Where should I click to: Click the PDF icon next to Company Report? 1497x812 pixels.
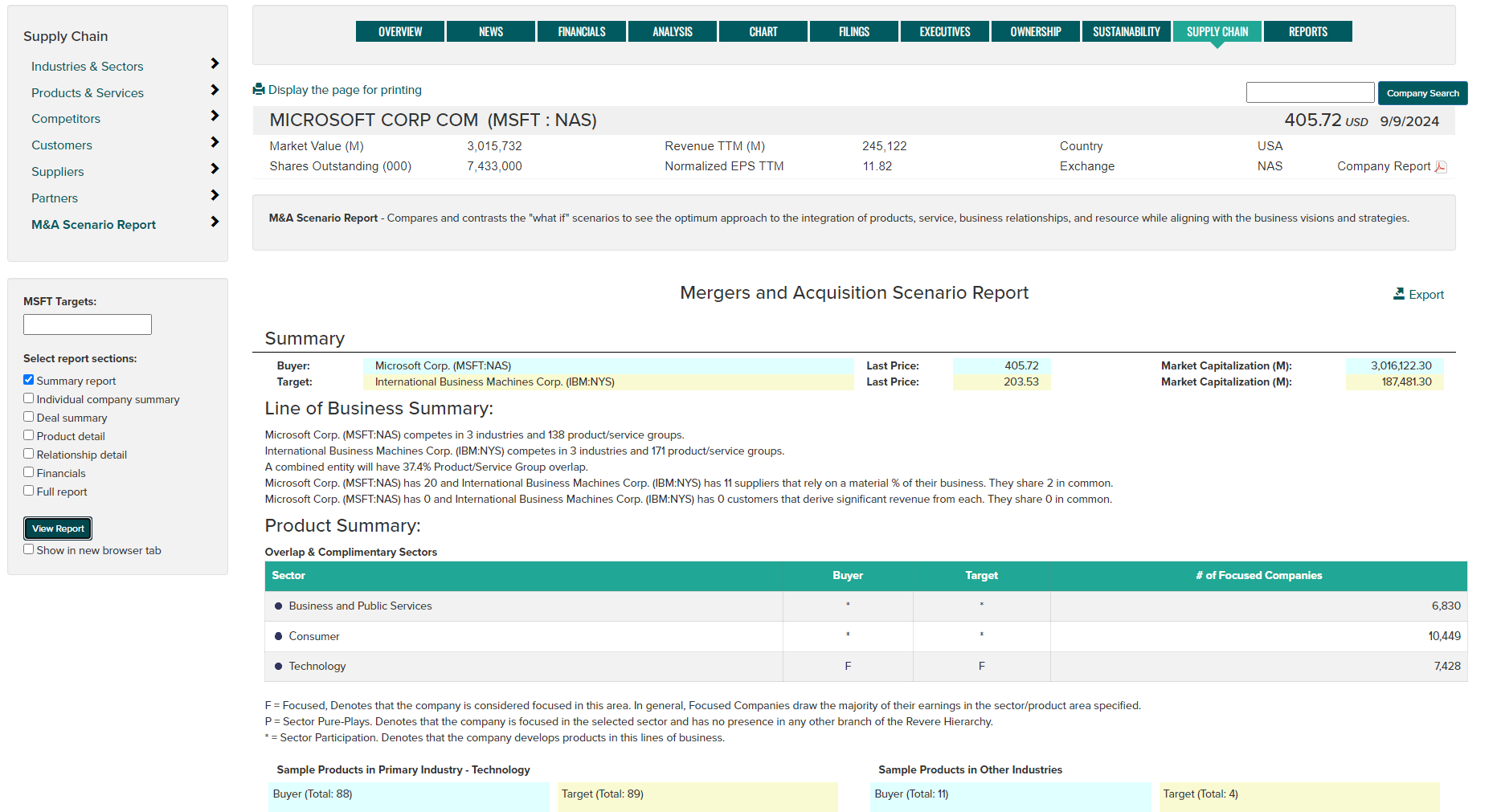click(1441, 167)
